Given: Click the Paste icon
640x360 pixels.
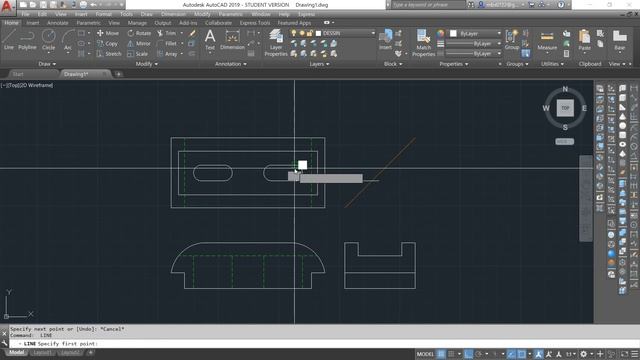Looking at the screenshot, I should [x=584, y=40].
